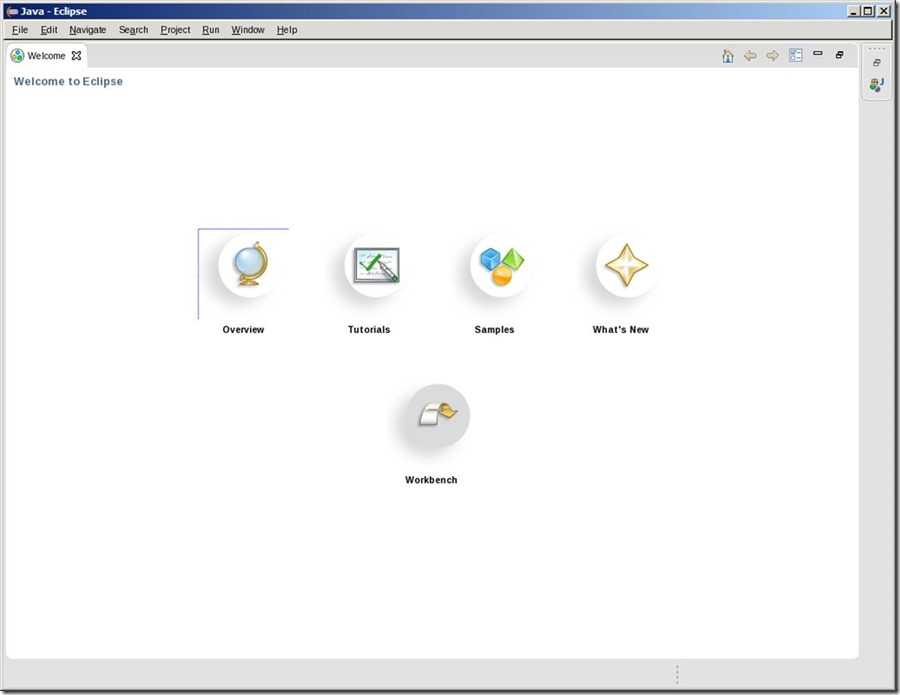This screenshot has height=695, width=900.
Task: Click the Welcome to Eclipse heading
Action: click(x=68, y=81)
